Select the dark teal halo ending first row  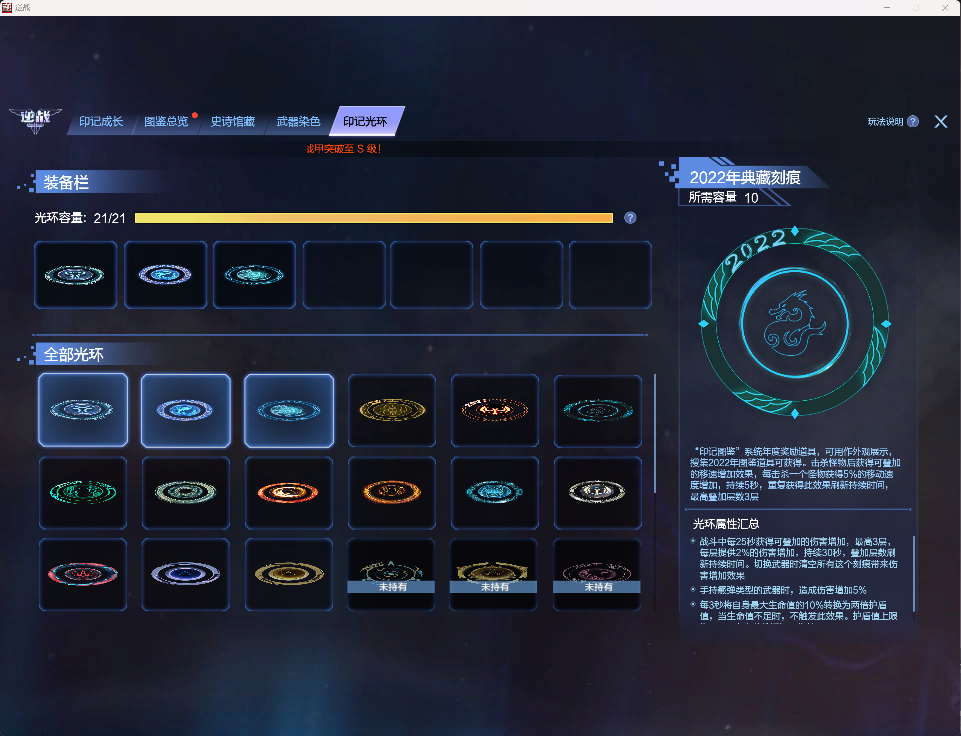pos(598,410)
